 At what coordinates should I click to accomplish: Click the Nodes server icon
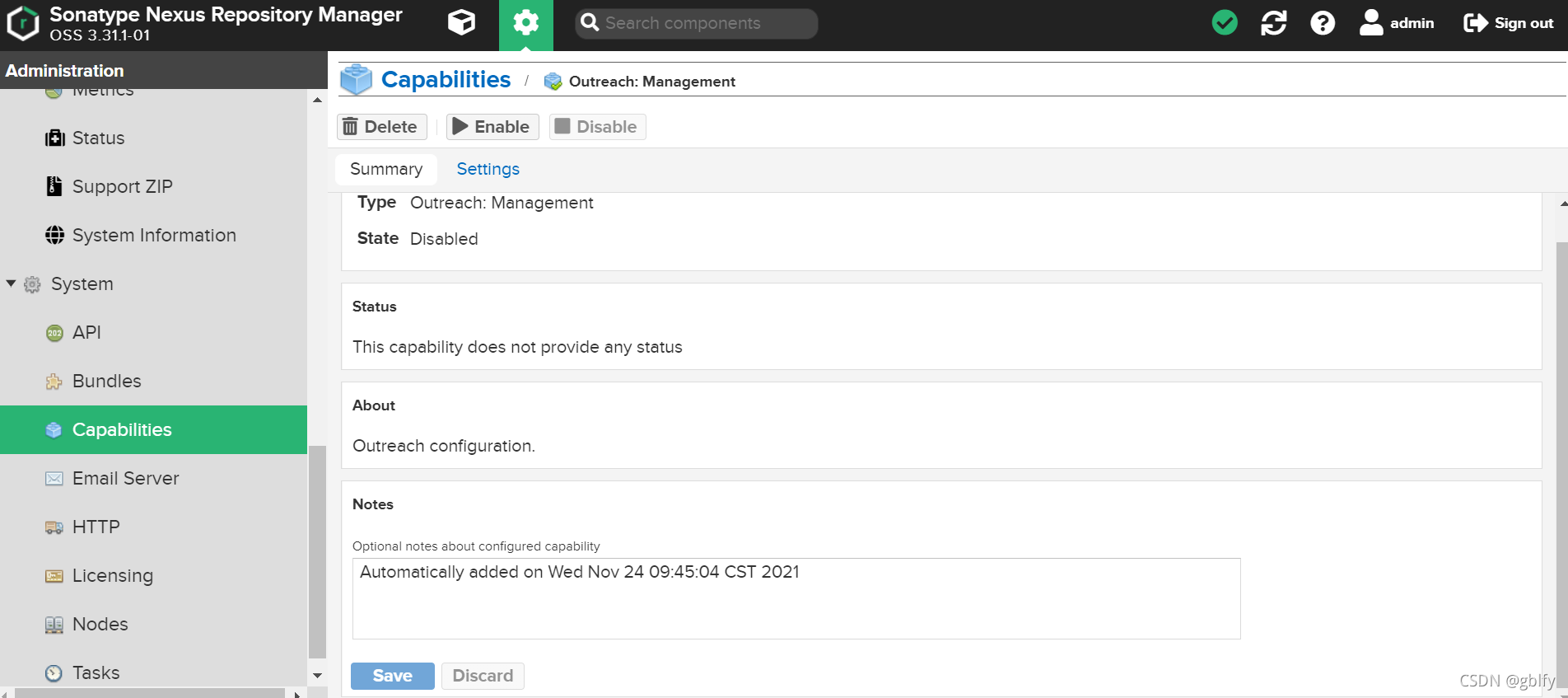coord(54,625)
